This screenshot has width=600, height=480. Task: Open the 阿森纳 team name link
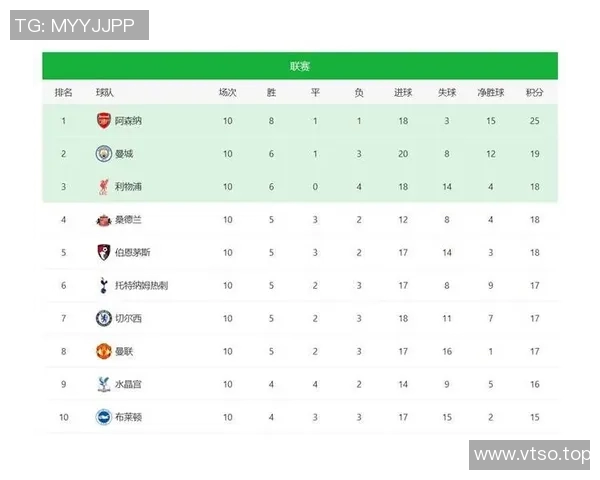128,121
